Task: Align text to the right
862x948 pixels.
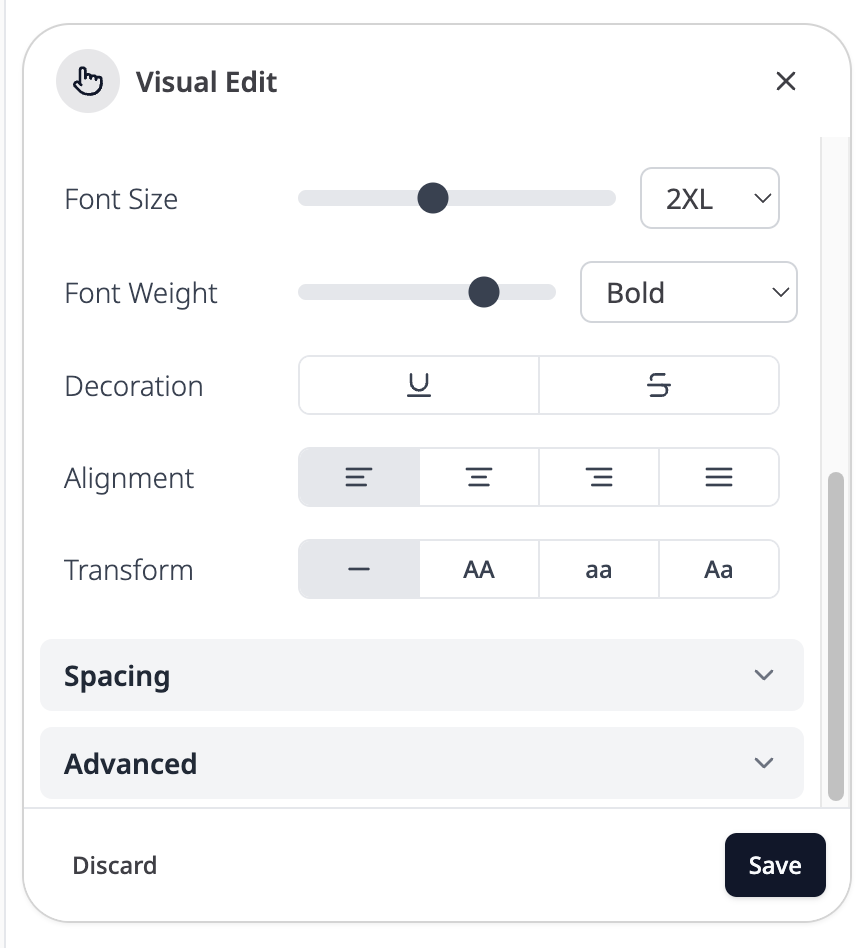Action: tap(599, 478)
